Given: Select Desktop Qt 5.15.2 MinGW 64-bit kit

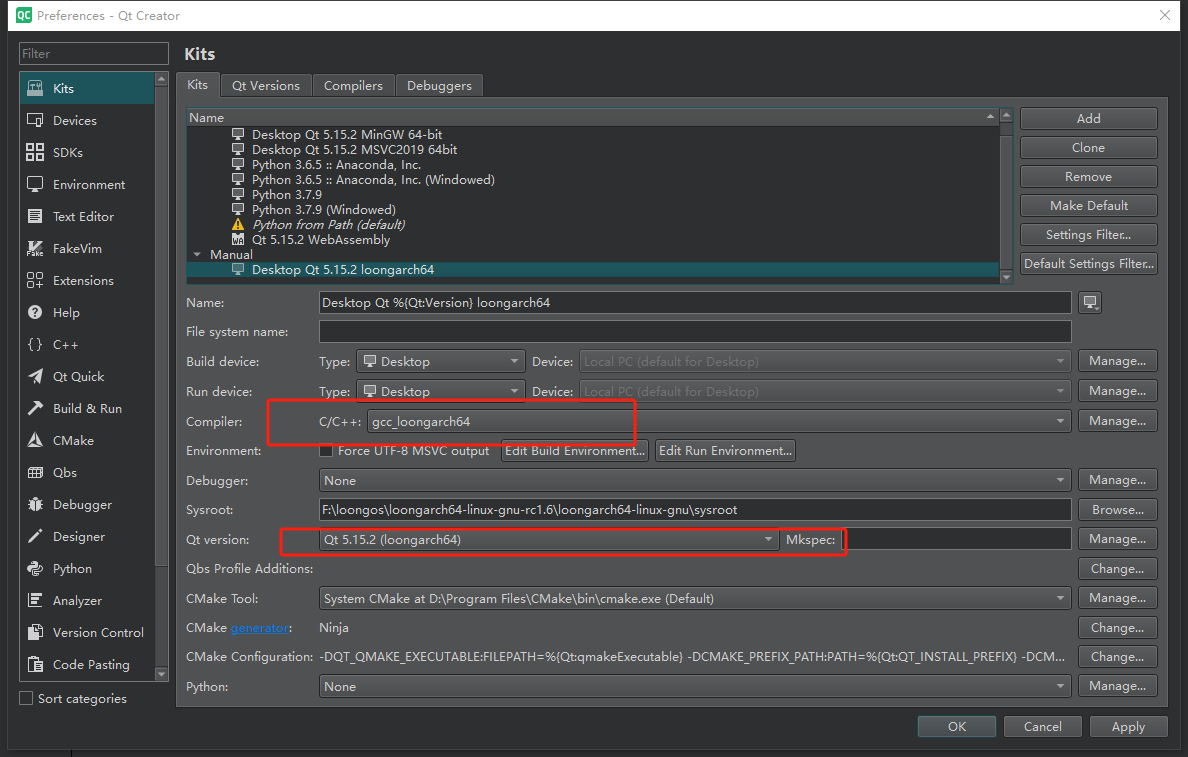Looking at the screenshot, I should tap(346, 134).
